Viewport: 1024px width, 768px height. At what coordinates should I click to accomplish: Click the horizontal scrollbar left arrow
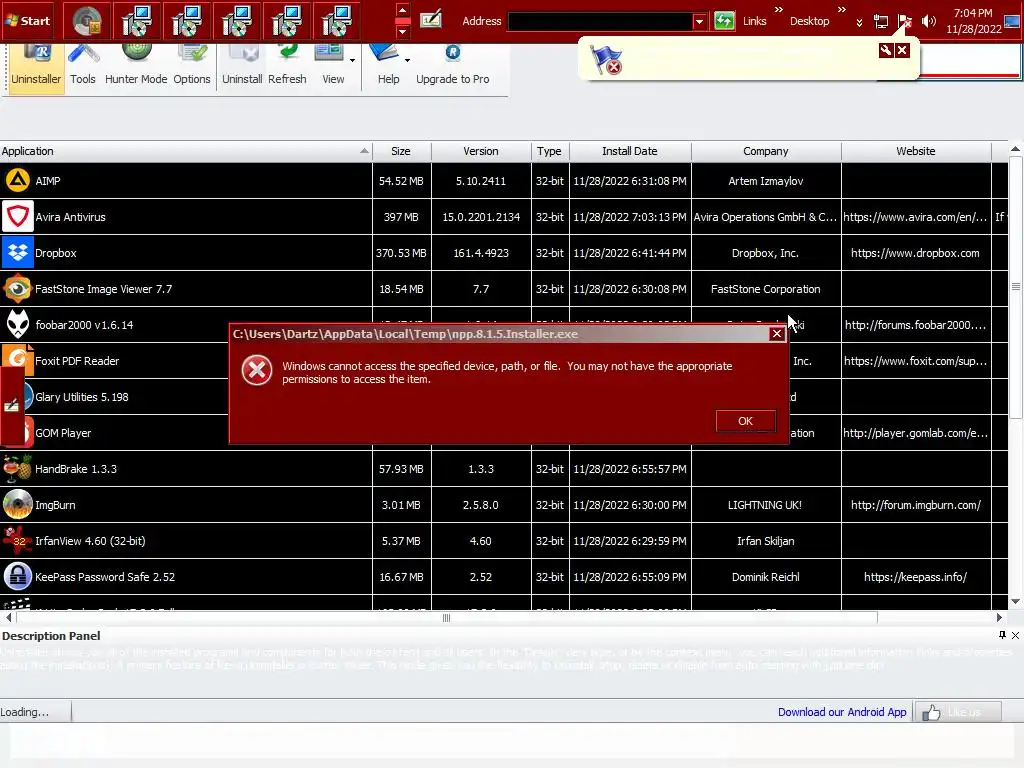(8, 617)
